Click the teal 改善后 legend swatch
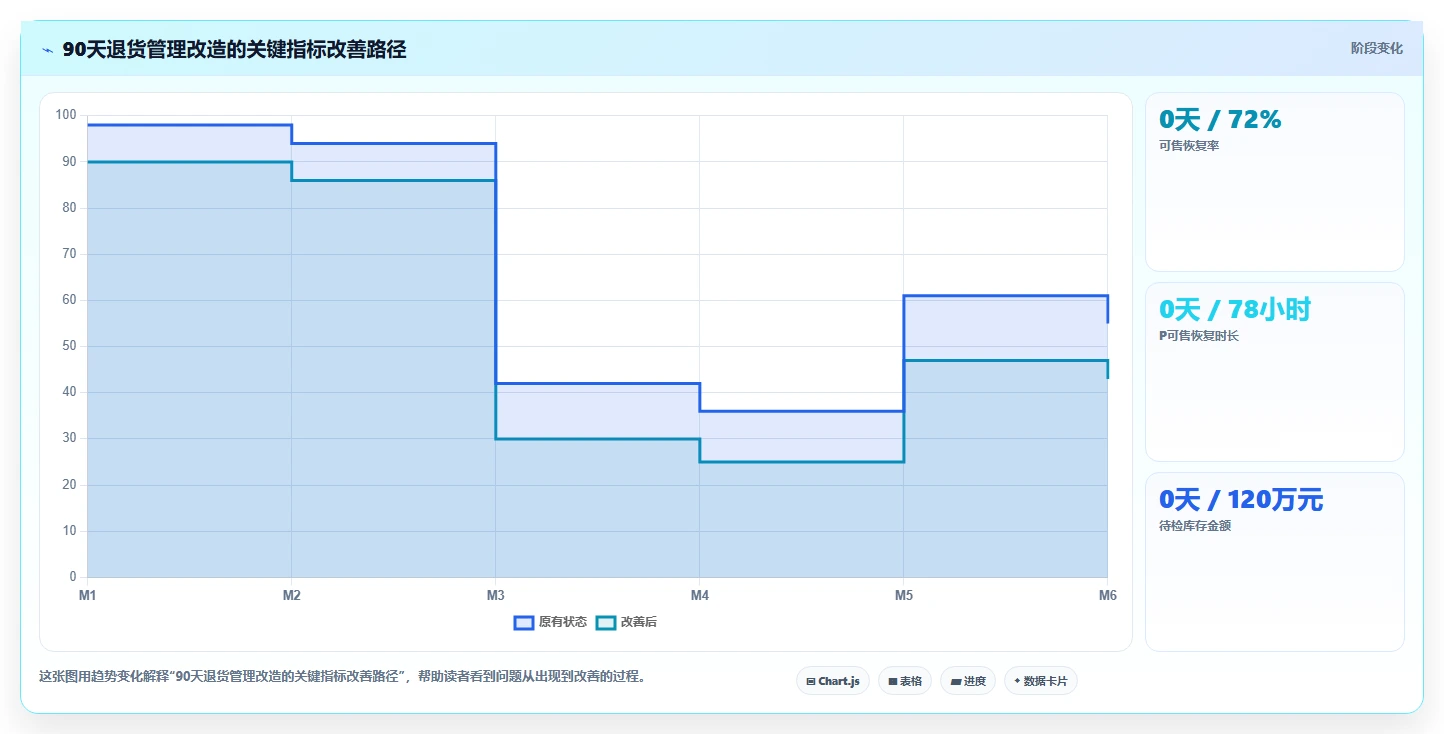This screenshot has height=734, width=1444. click(606, 622)
